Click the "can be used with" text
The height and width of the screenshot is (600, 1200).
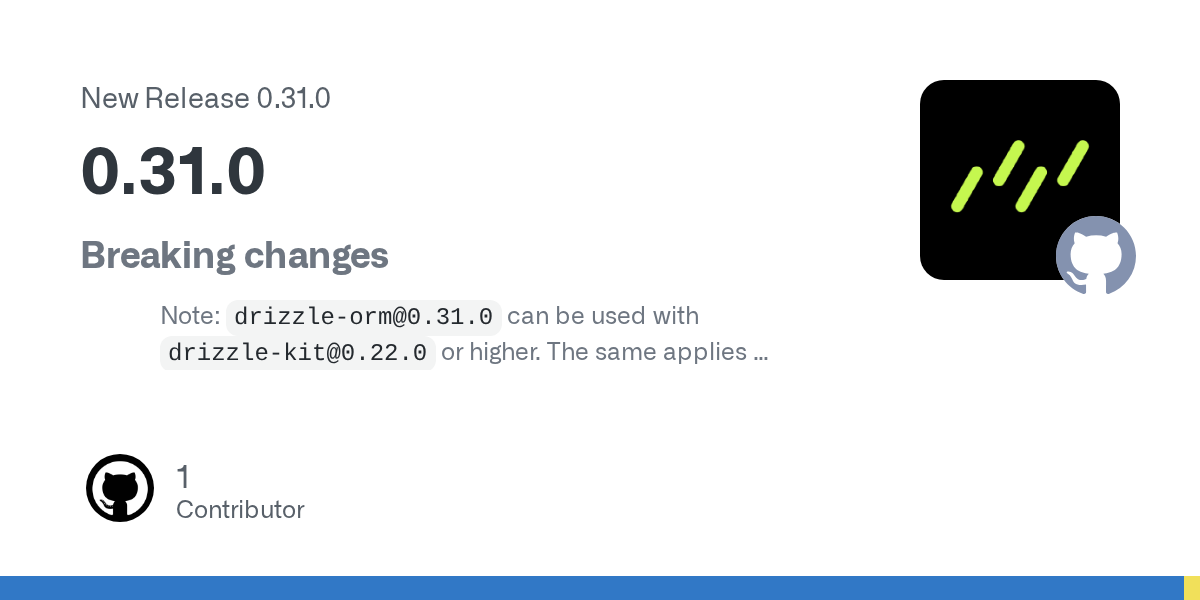(x=603, y=316)
